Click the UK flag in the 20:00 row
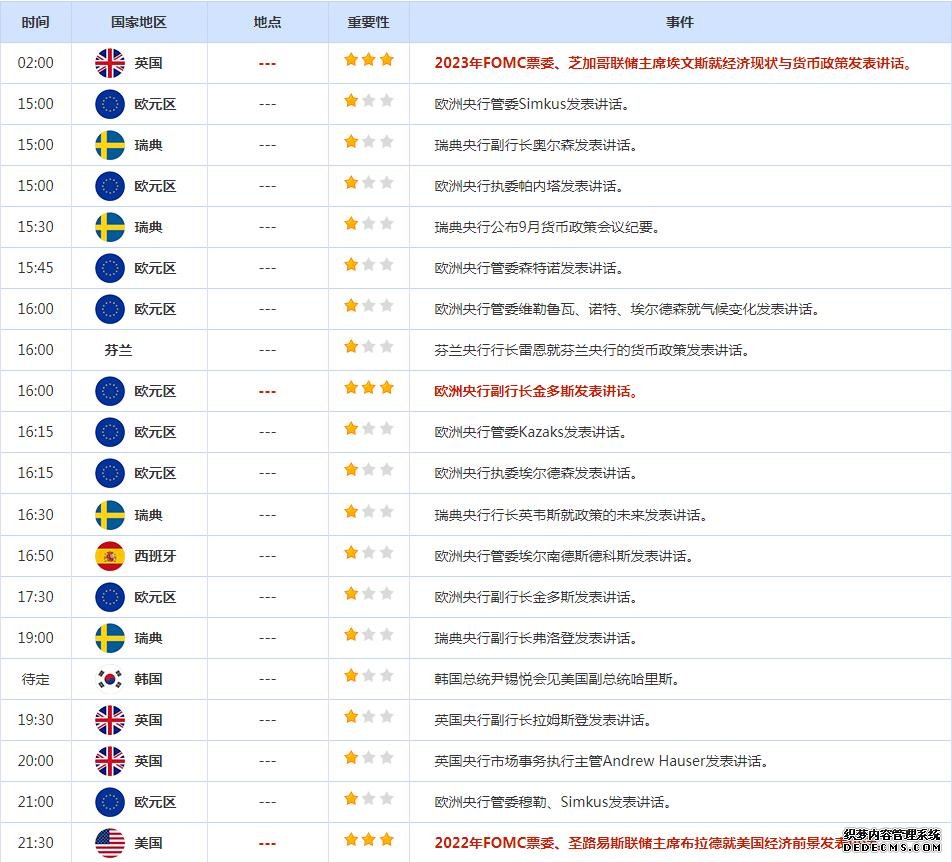 [110, 761]
